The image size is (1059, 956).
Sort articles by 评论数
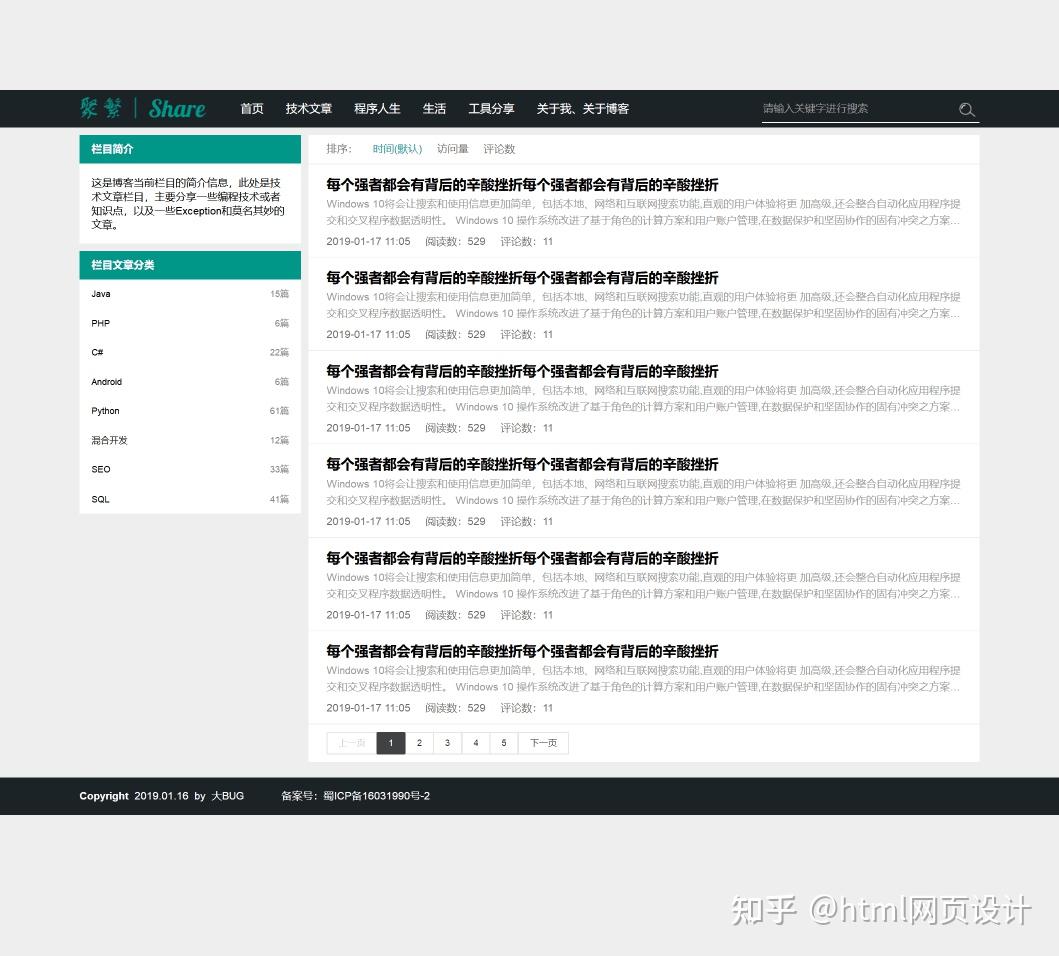click(x=499, y=149)
